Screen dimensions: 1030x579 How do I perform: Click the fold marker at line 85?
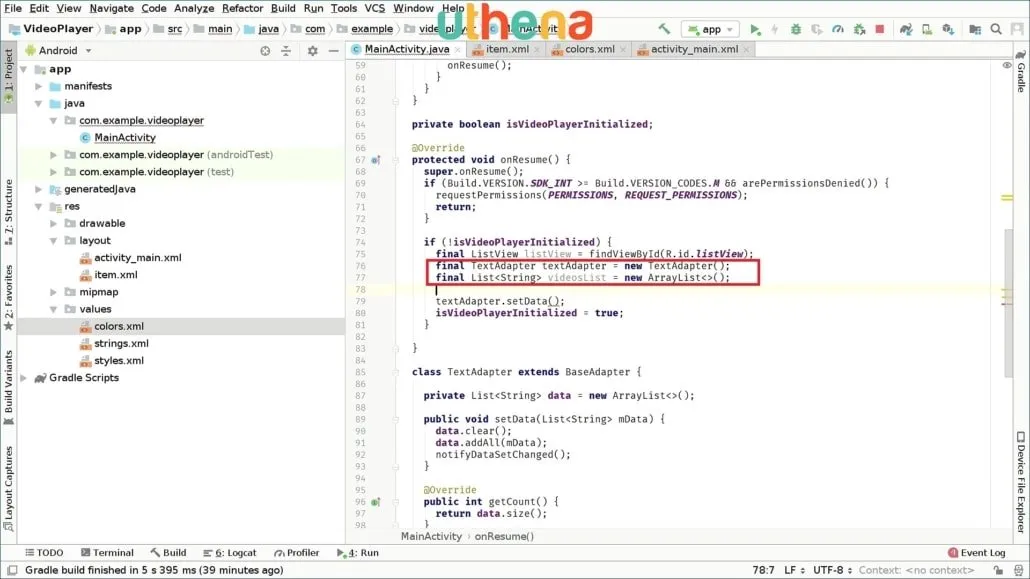[395, 372]
